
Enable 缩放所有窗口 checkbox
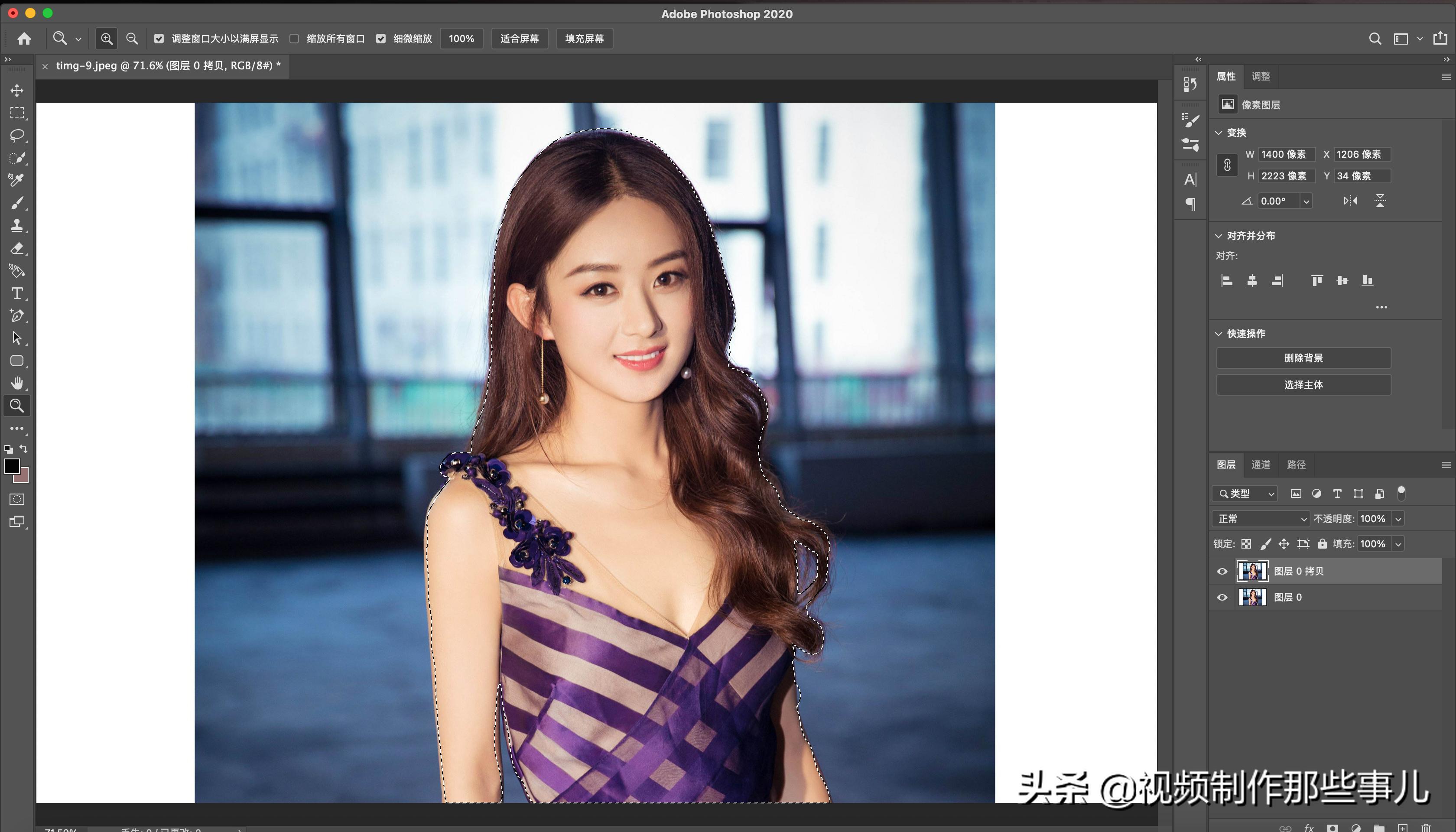pyautogui.click(x=294, y=38)
